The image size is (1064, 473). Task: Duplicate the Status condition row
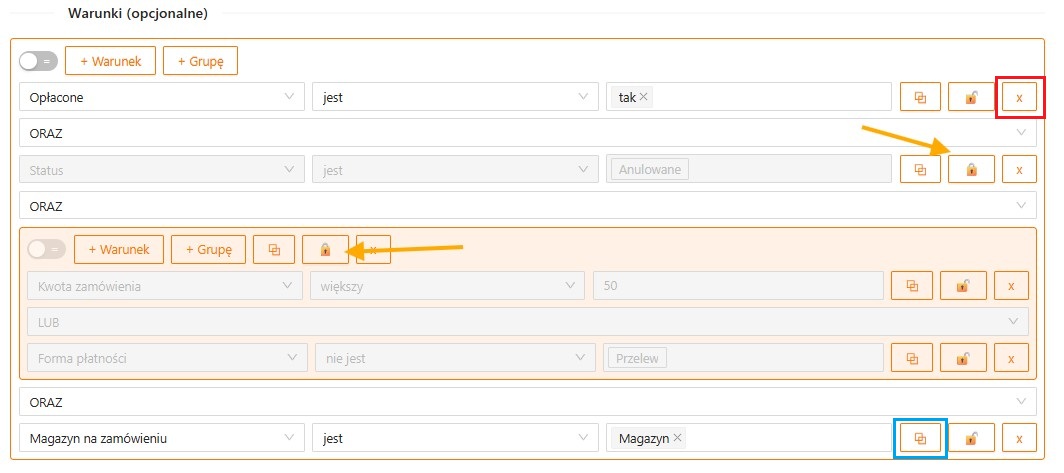[920, 169]
